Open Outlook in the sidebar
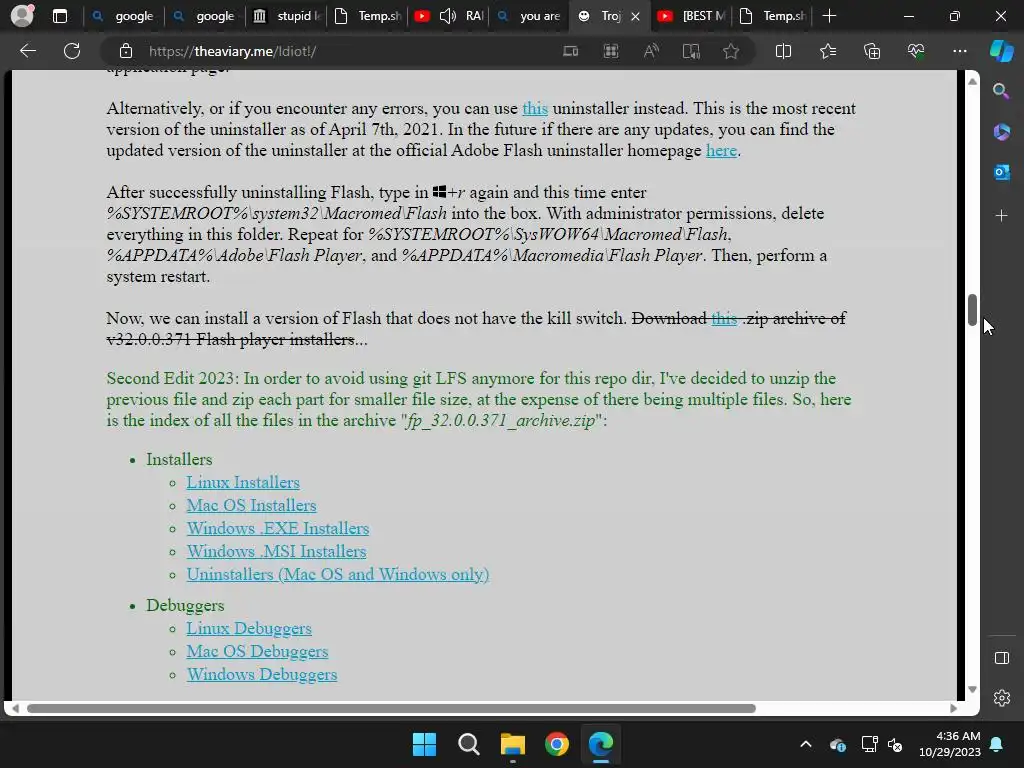Image resolution: width=1024 pixels, height=768 pixels. 1001,172
